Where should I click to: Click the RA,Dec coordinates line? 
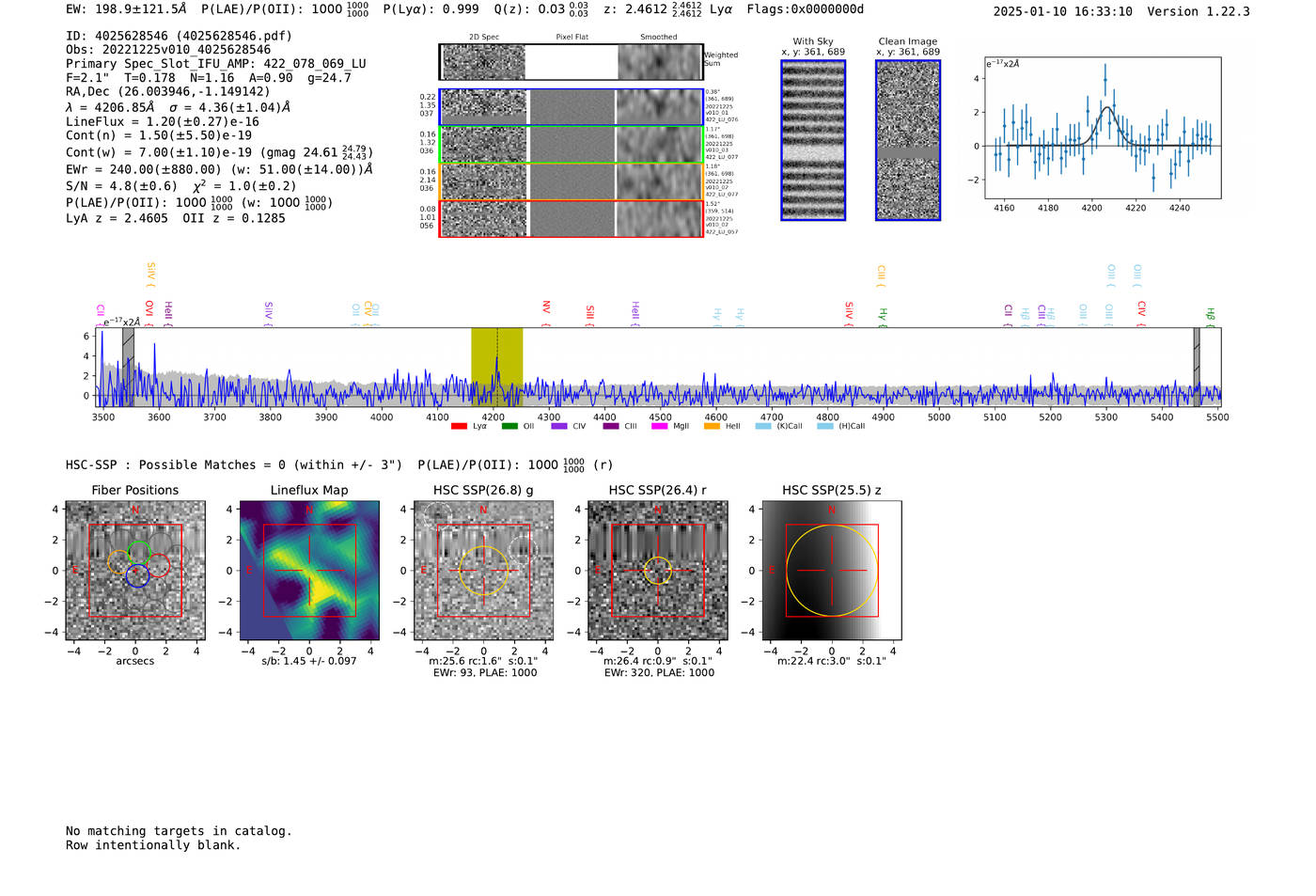(167, 91)
